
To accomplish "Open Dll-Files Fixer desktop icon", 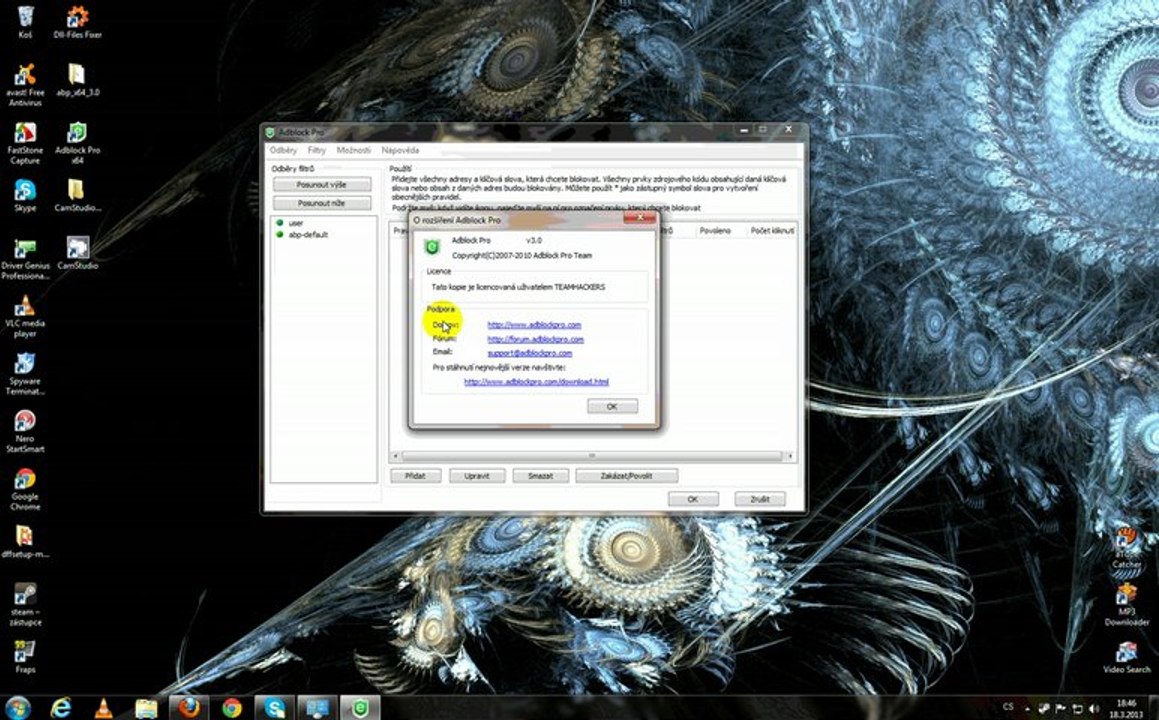I will pos(78,21).
